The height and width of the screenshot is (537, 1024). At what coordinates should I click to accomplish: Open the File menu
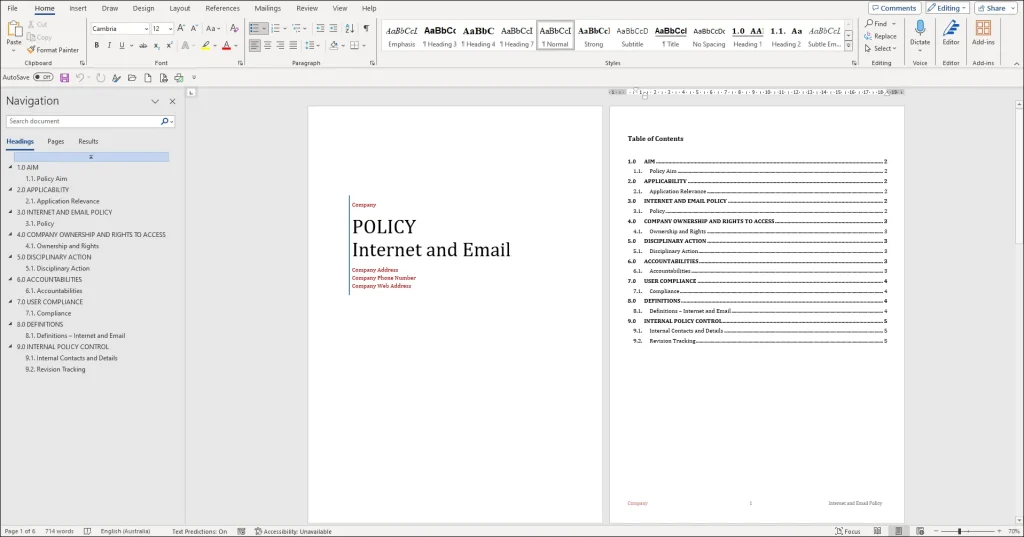coord(12,8)
